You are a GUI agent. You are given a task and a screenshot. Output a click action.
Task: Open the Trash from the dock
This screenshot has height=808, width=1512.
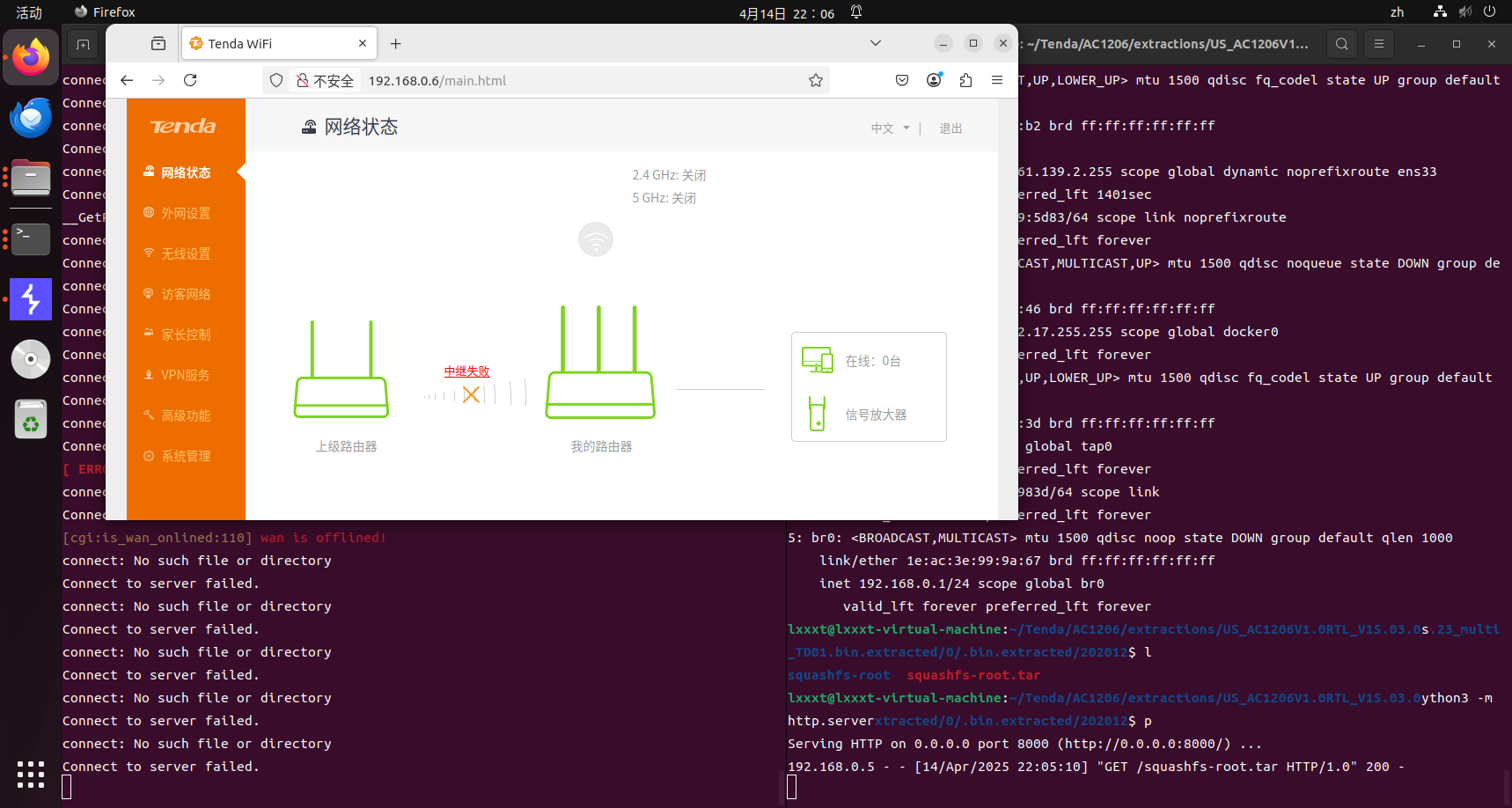click(x=31, y=419)
